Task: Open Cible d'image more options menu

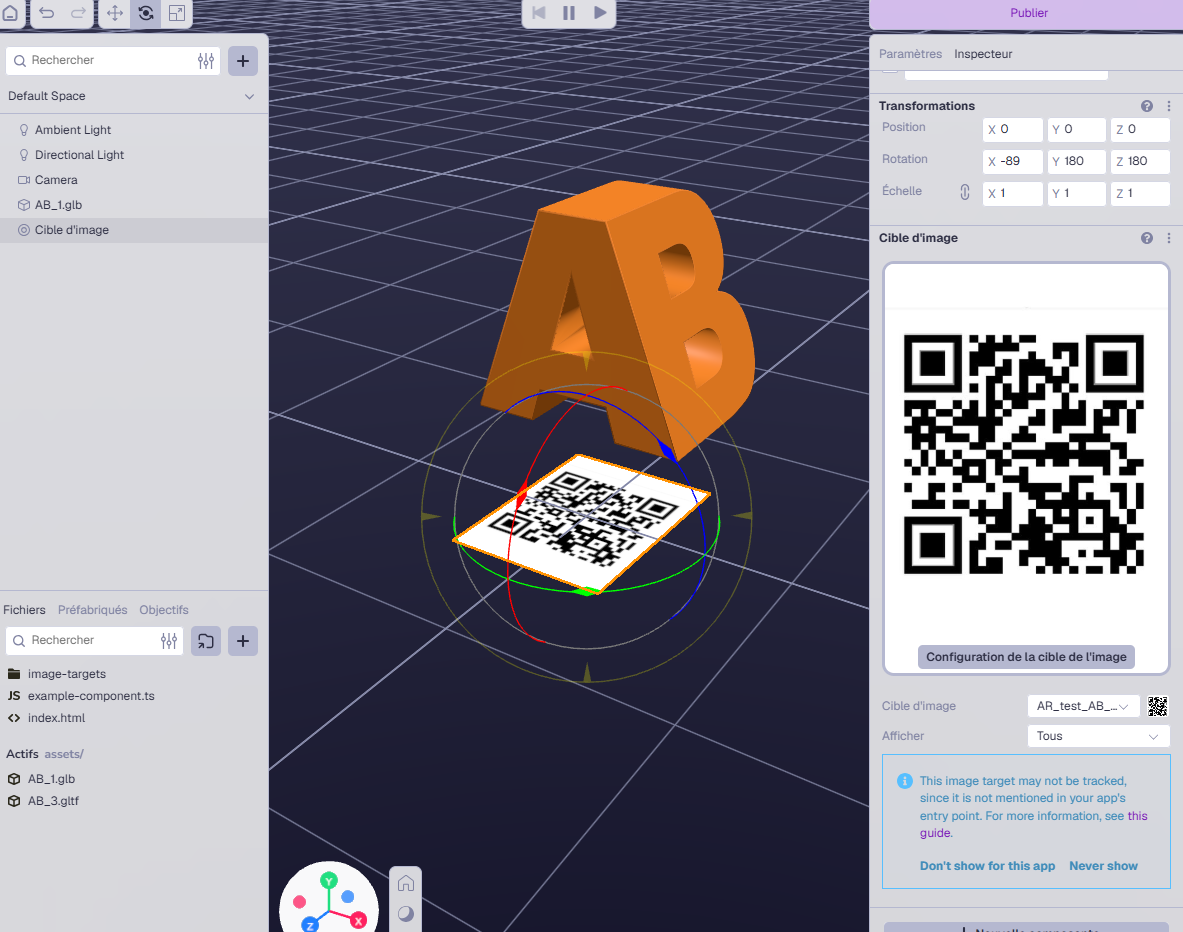Action: [x=1169, y=238]
